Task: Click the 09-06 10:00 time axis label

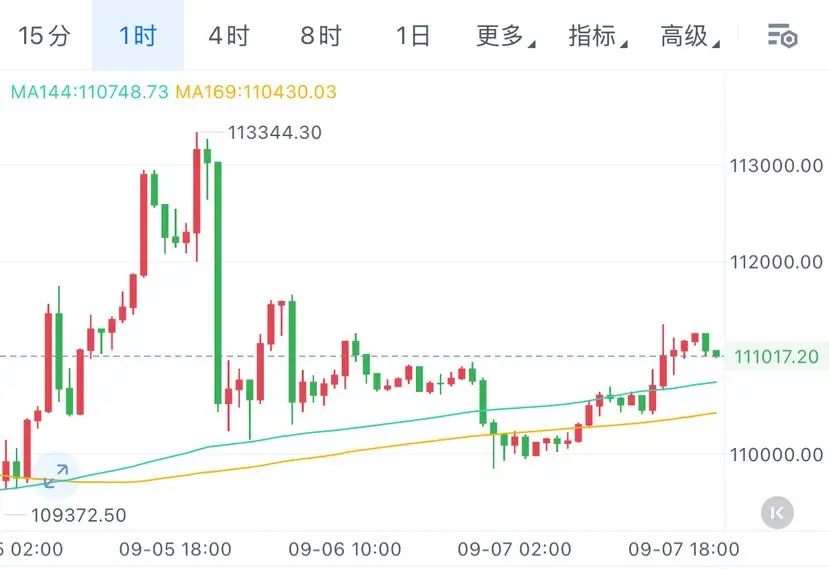Action: [345, 549]
